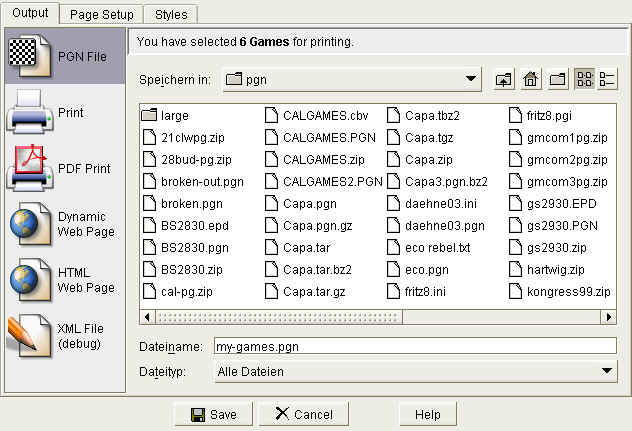632x431 pixels.
Task: Switch to details view mode
Action: (x=607, y=80)
